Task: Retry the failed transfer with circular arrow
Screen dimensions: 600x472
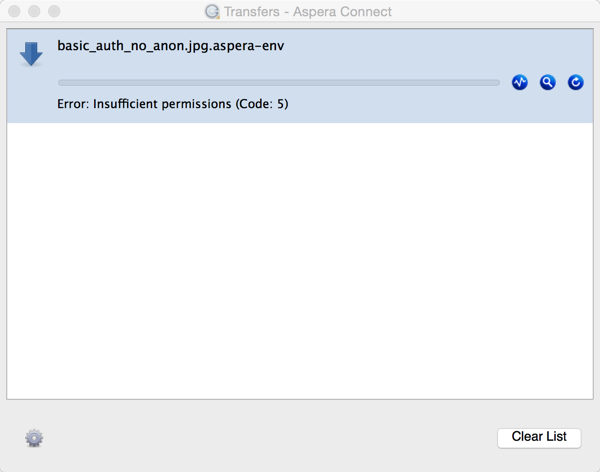Action: point(575,82)
